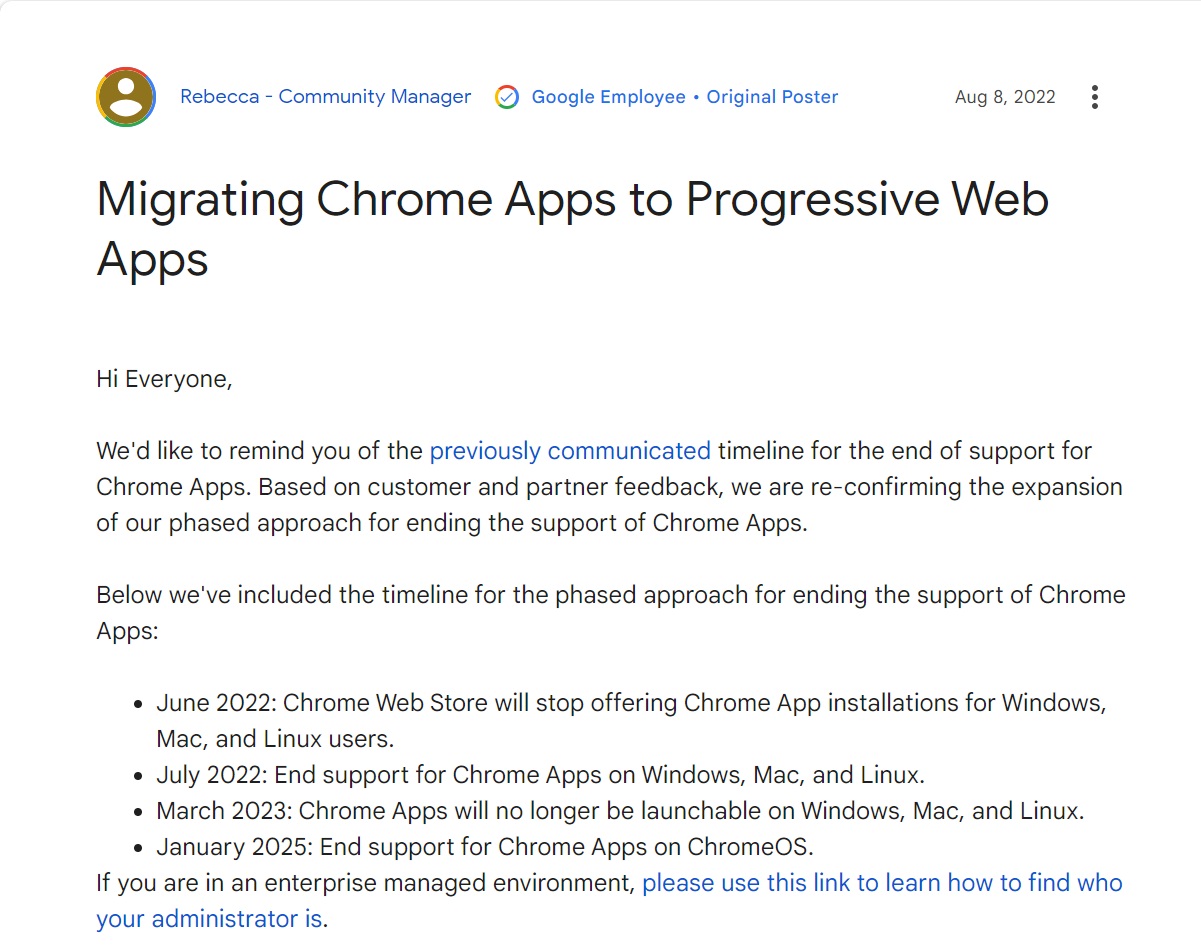Open Rebecca - Community Manager profile link
The width and height of the screenshot is (1201, 952).
(325, 97)
